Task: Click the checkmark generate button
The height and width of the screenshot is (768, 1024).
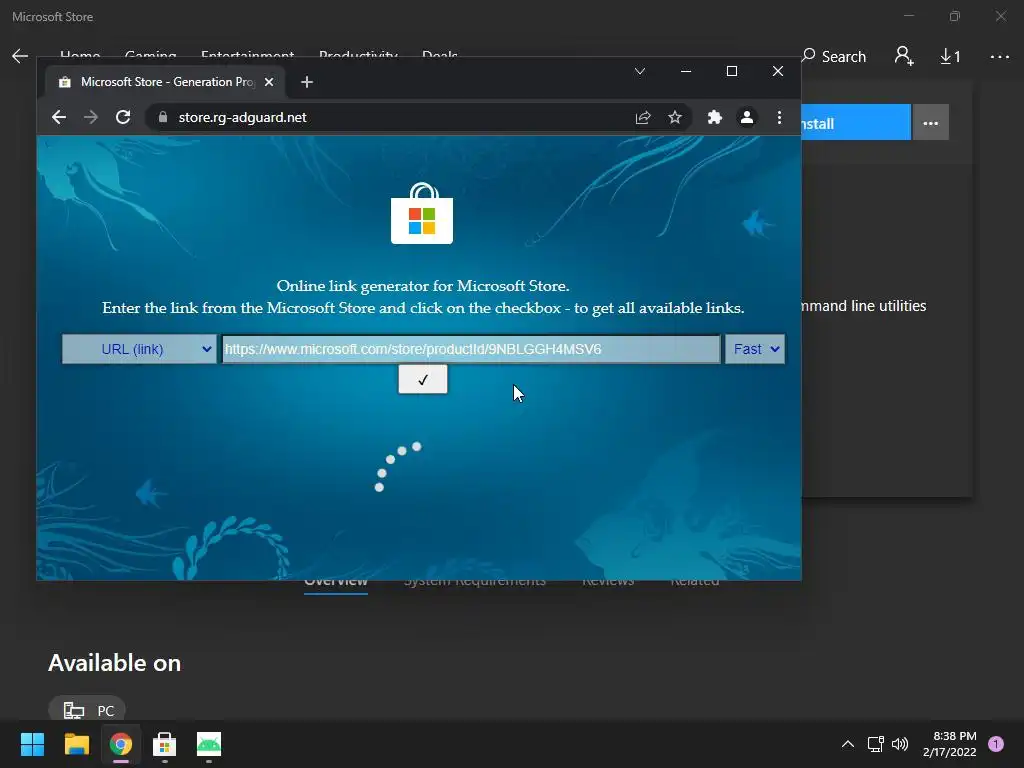Action: pos(423,379)
